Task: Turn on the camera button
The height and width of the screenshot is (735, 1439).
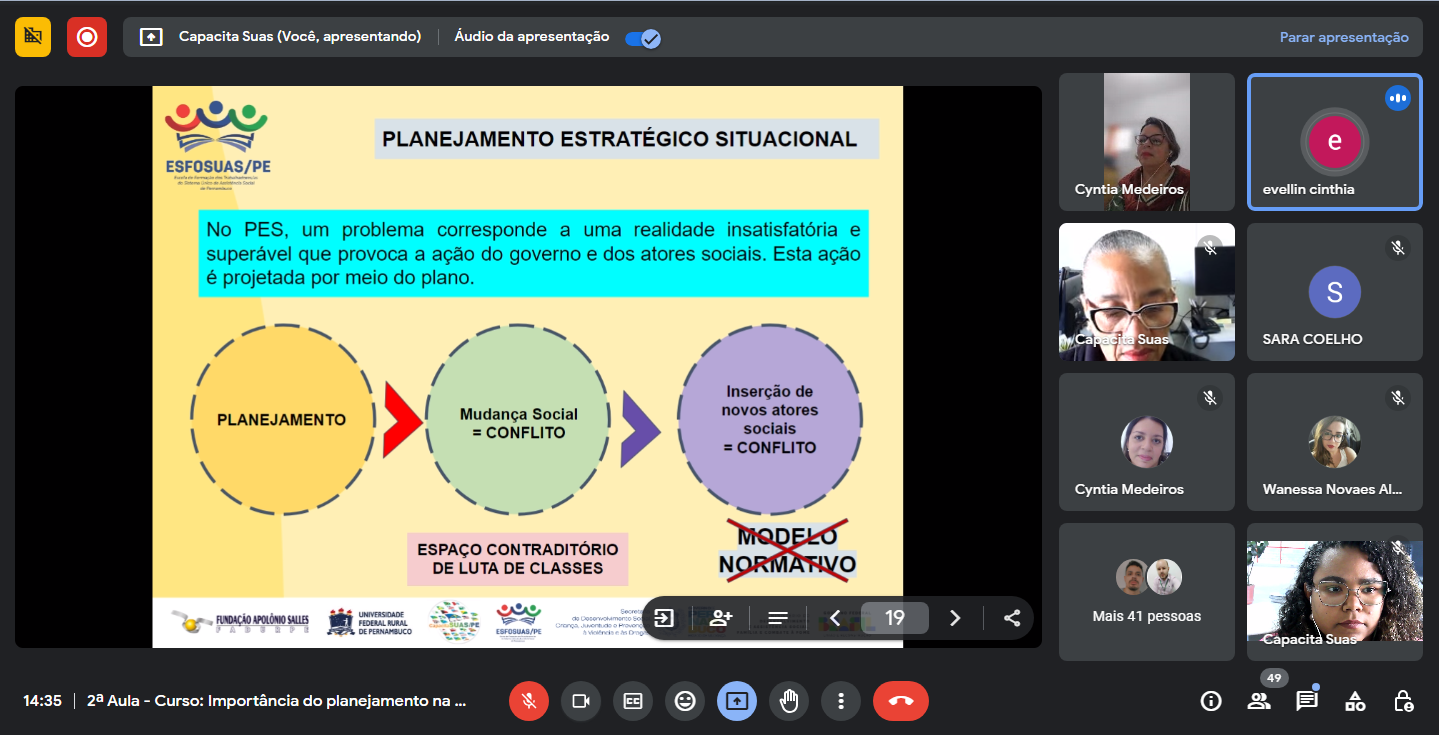Action: coord(581,701)
